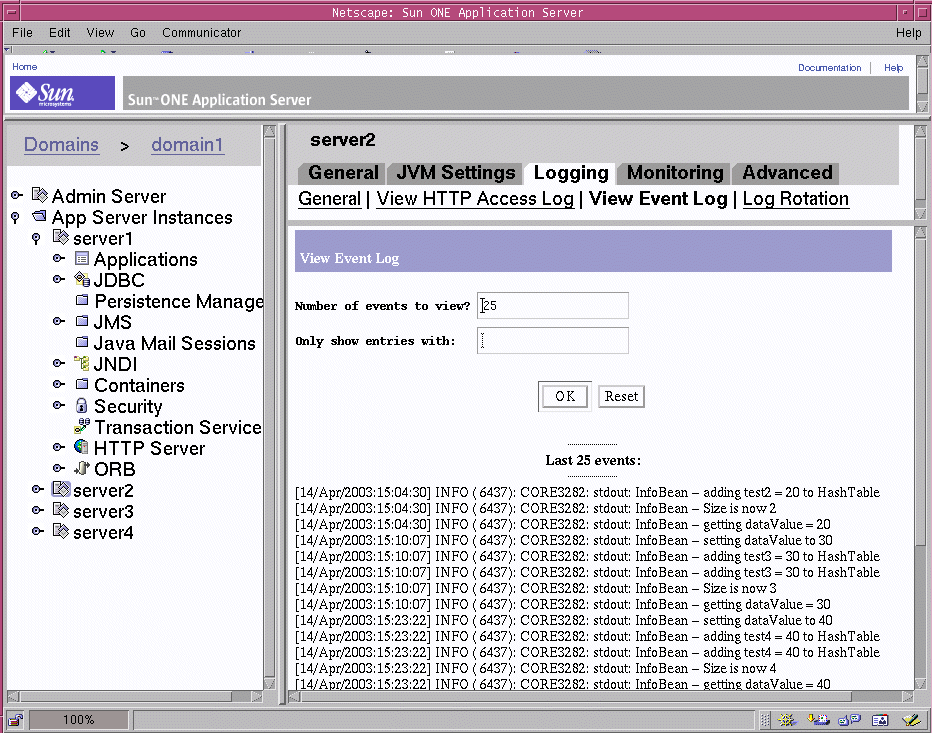
Task: Click the Persistence Manager folder icon
Action: pos(82,300)
